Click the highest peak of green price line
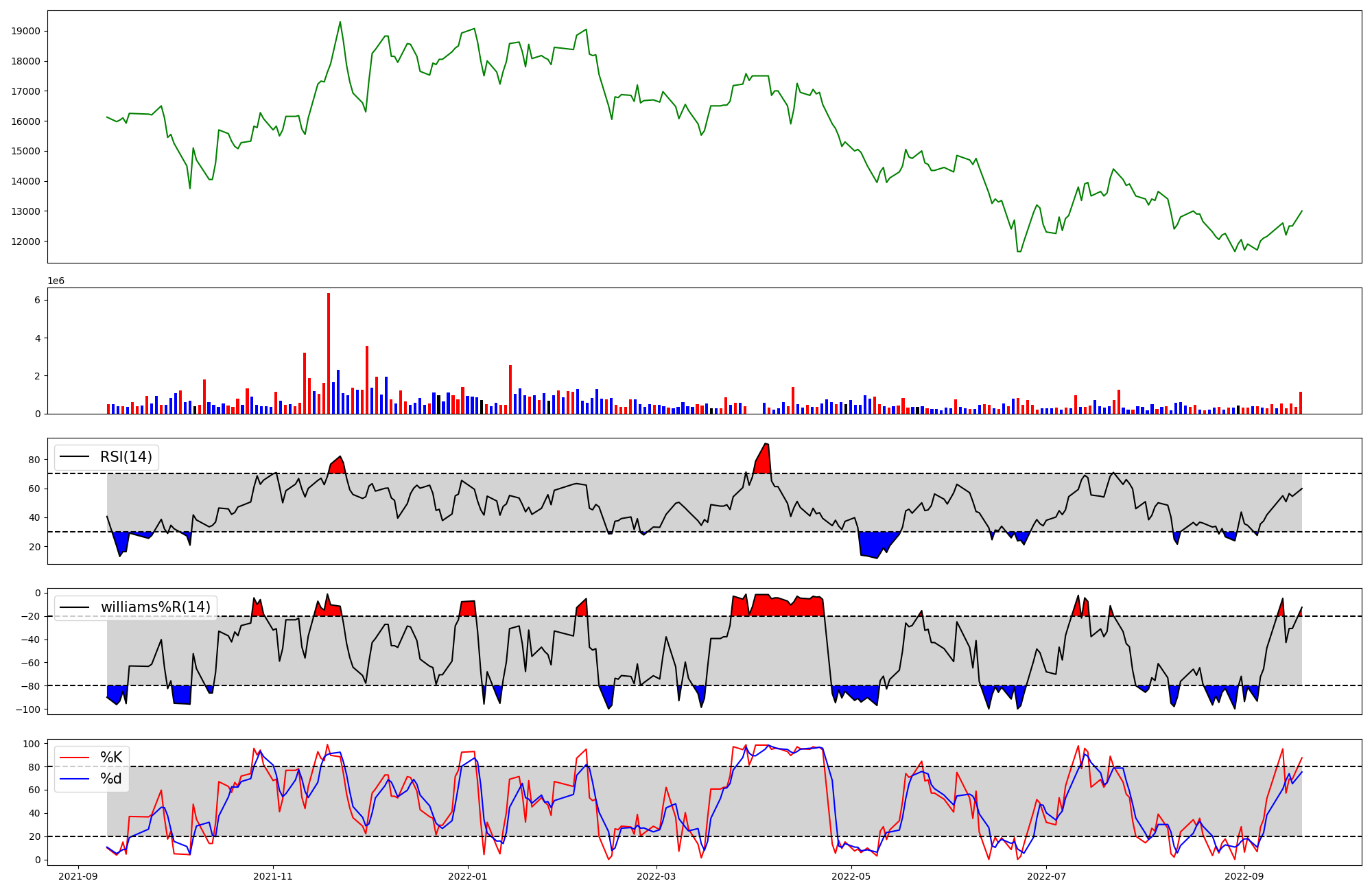Screen dimensions: 1372x892 point(340,23)
